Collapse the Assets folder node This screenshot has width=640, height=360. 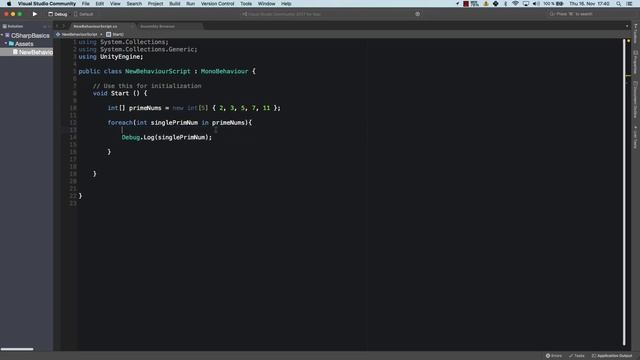[6, 44]
